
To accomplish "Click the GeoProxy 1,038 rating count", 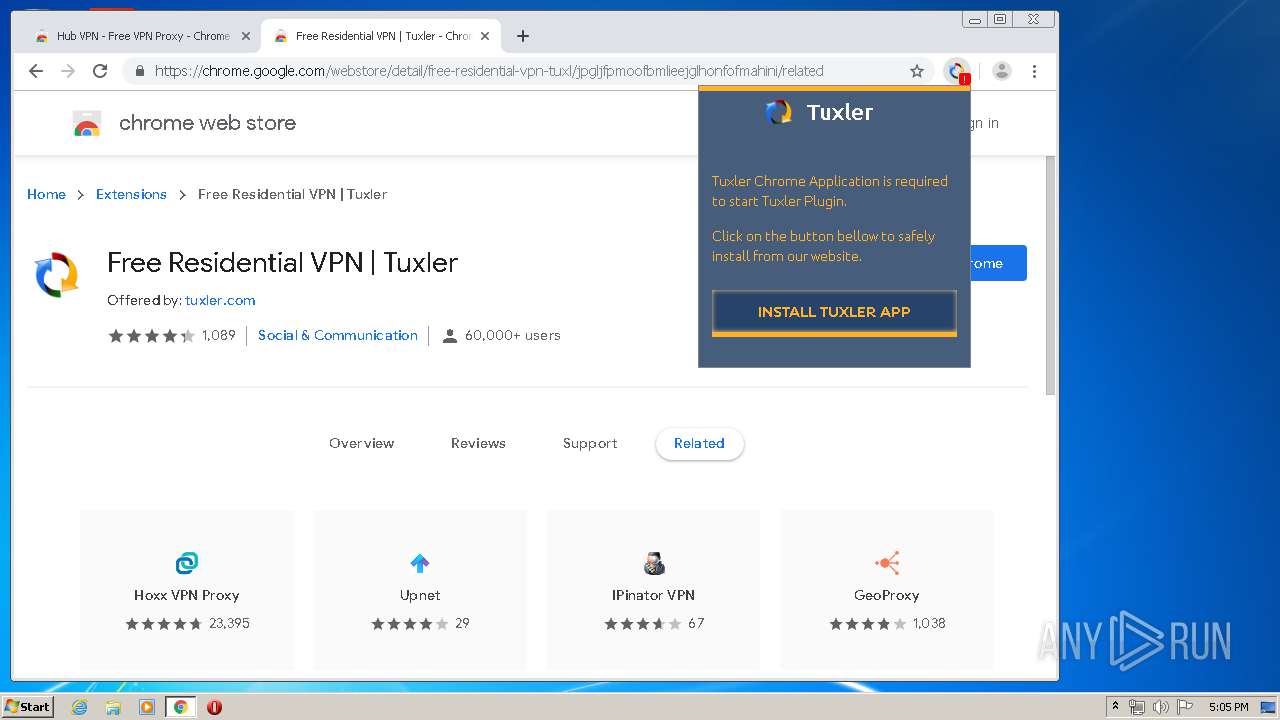I will coord(929,623).
